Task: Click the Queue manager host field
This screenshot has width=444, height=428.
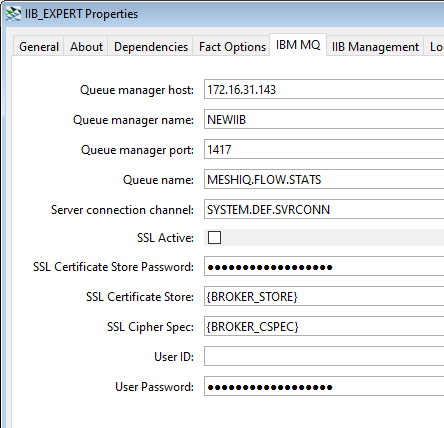Action: 324,89
